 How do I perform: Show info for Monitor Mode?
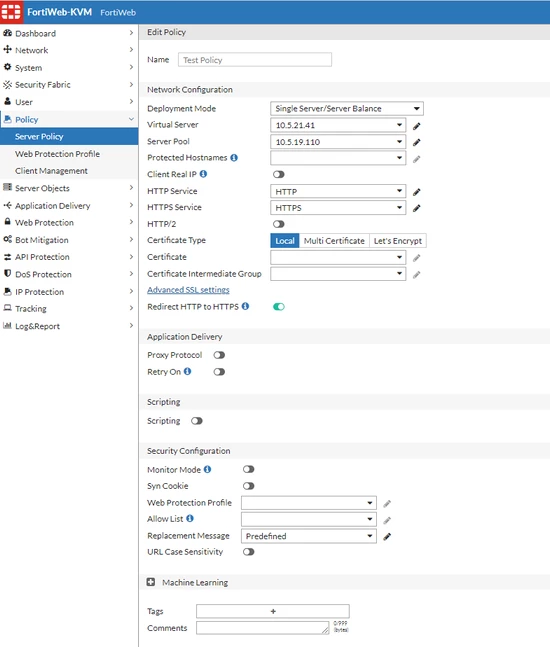tap(208, 469)
